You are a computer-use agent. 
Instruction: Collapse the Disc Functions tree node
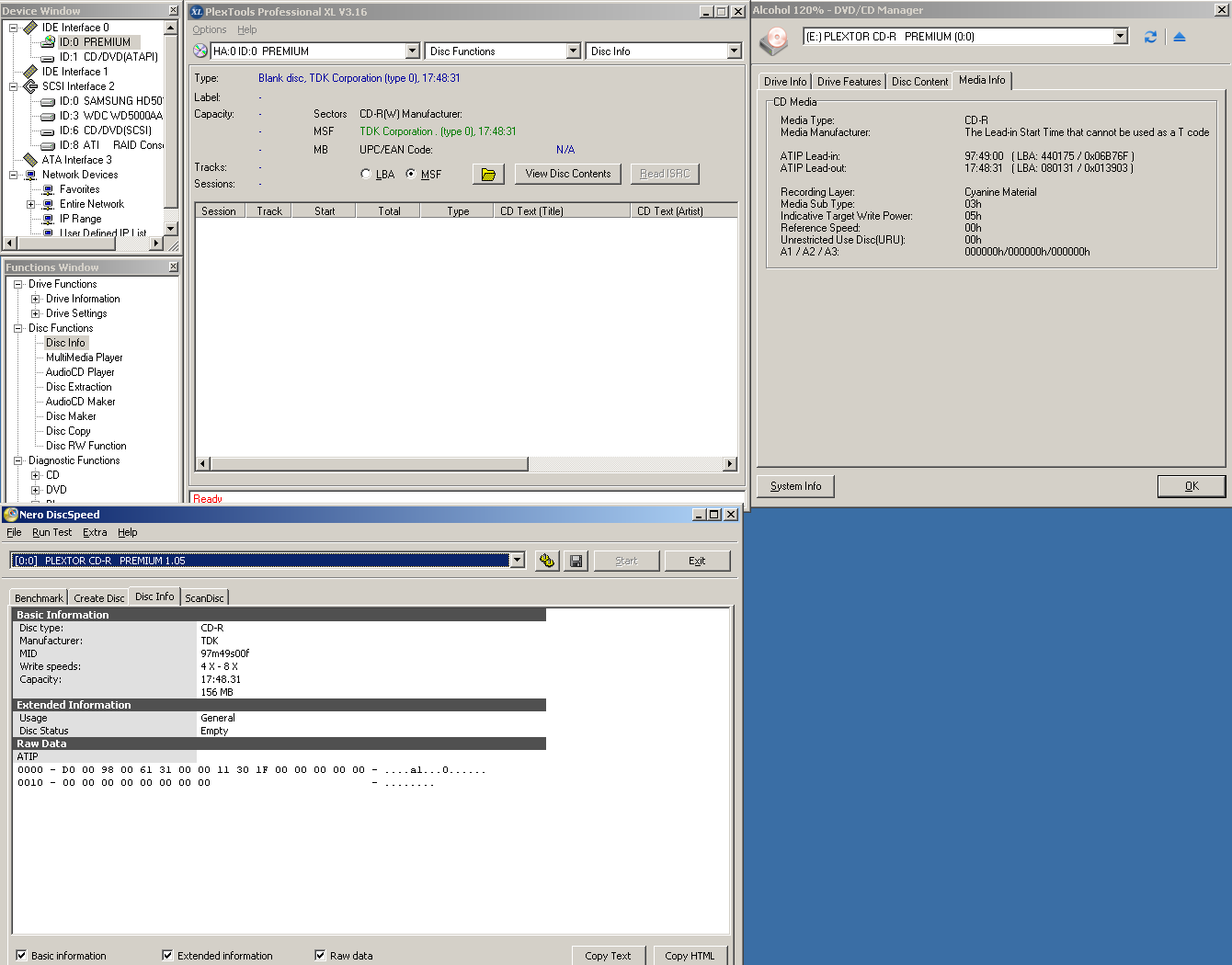point(17,328)
